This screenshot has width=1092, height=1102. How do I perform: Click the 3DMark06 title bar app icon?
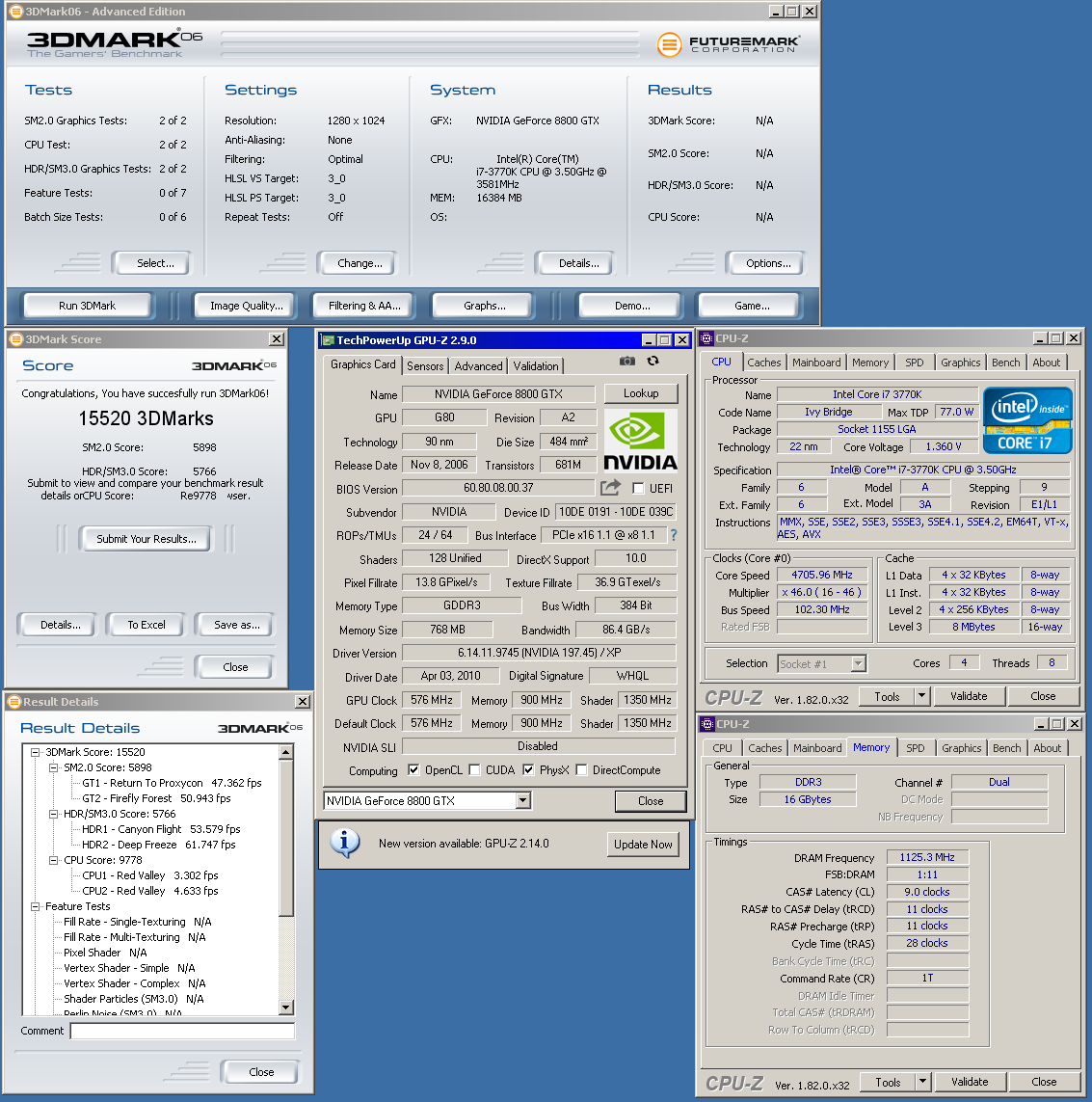tap(15, 12)
